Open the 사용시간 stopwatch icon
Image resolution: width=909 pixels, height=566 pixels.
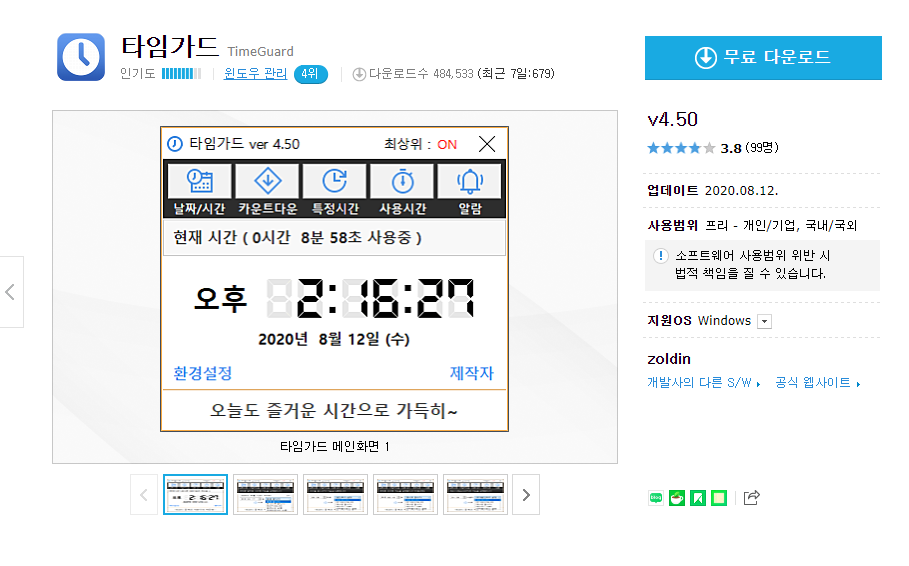point(402,182)
